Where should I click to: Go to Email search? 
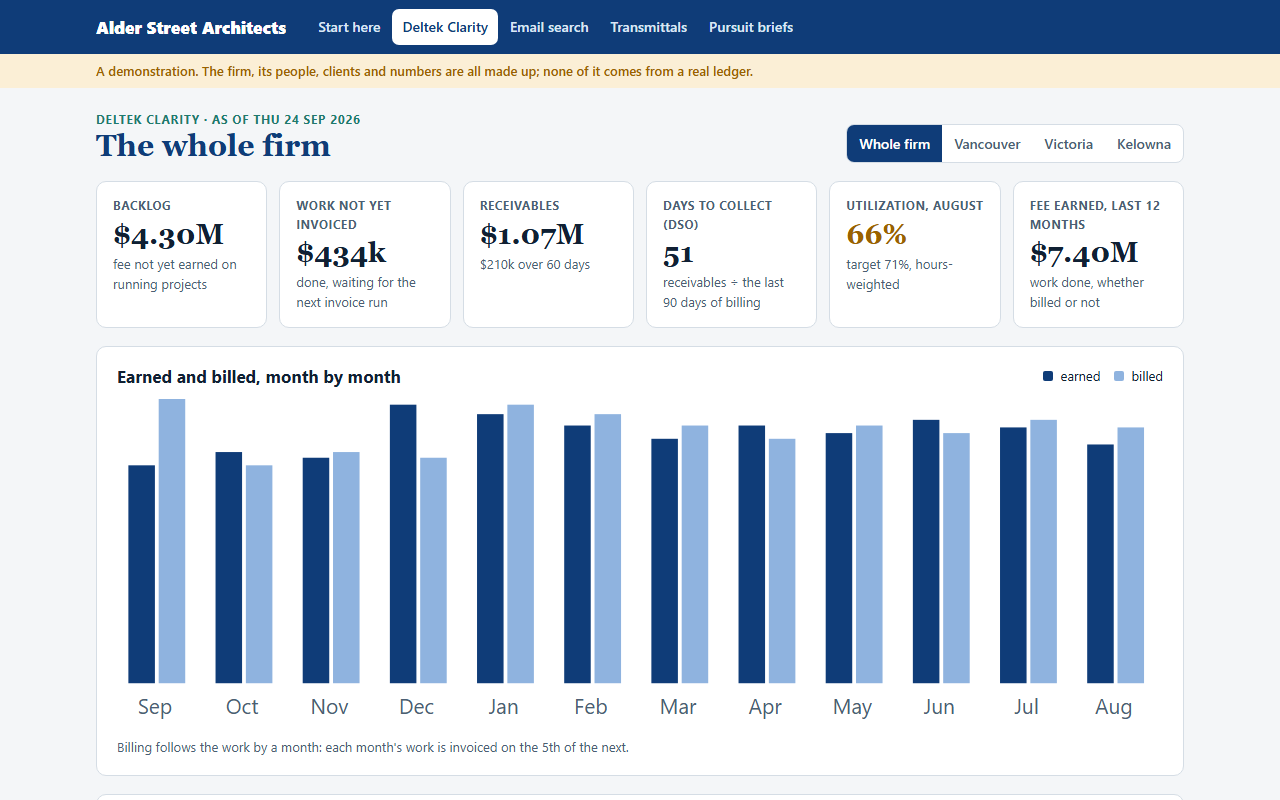click(x=549, y=27)
